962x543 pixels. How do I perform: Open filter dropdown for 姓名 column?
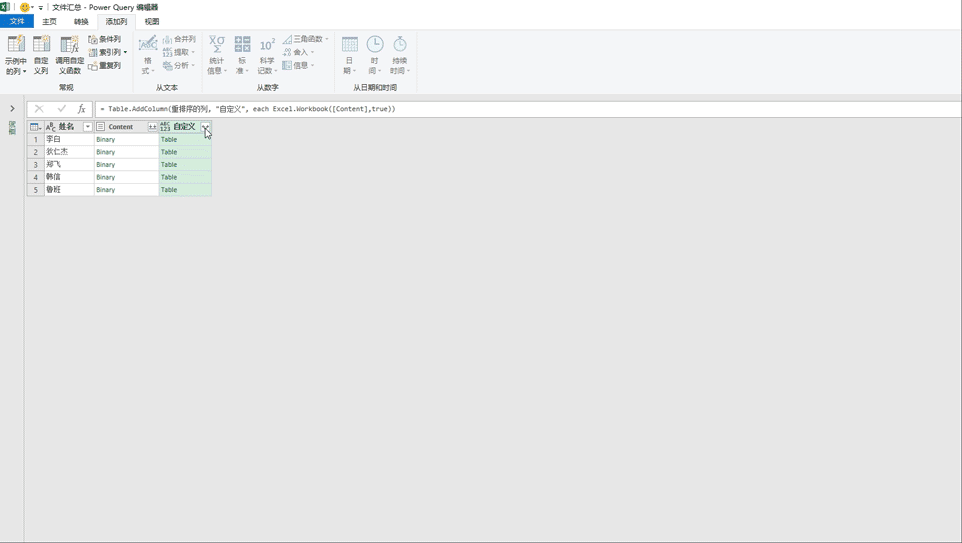[x=88, y=127]
